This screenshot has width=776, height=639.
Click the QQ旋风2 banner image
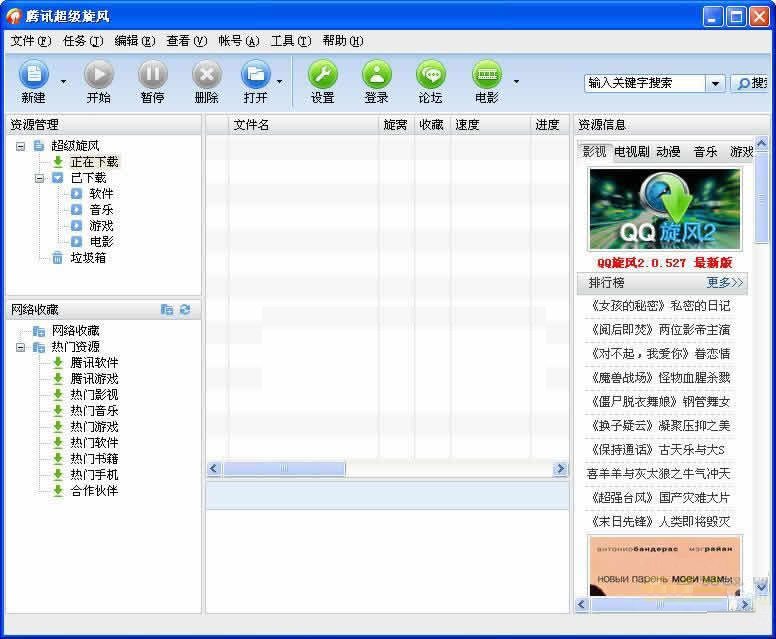coord(665,208)
